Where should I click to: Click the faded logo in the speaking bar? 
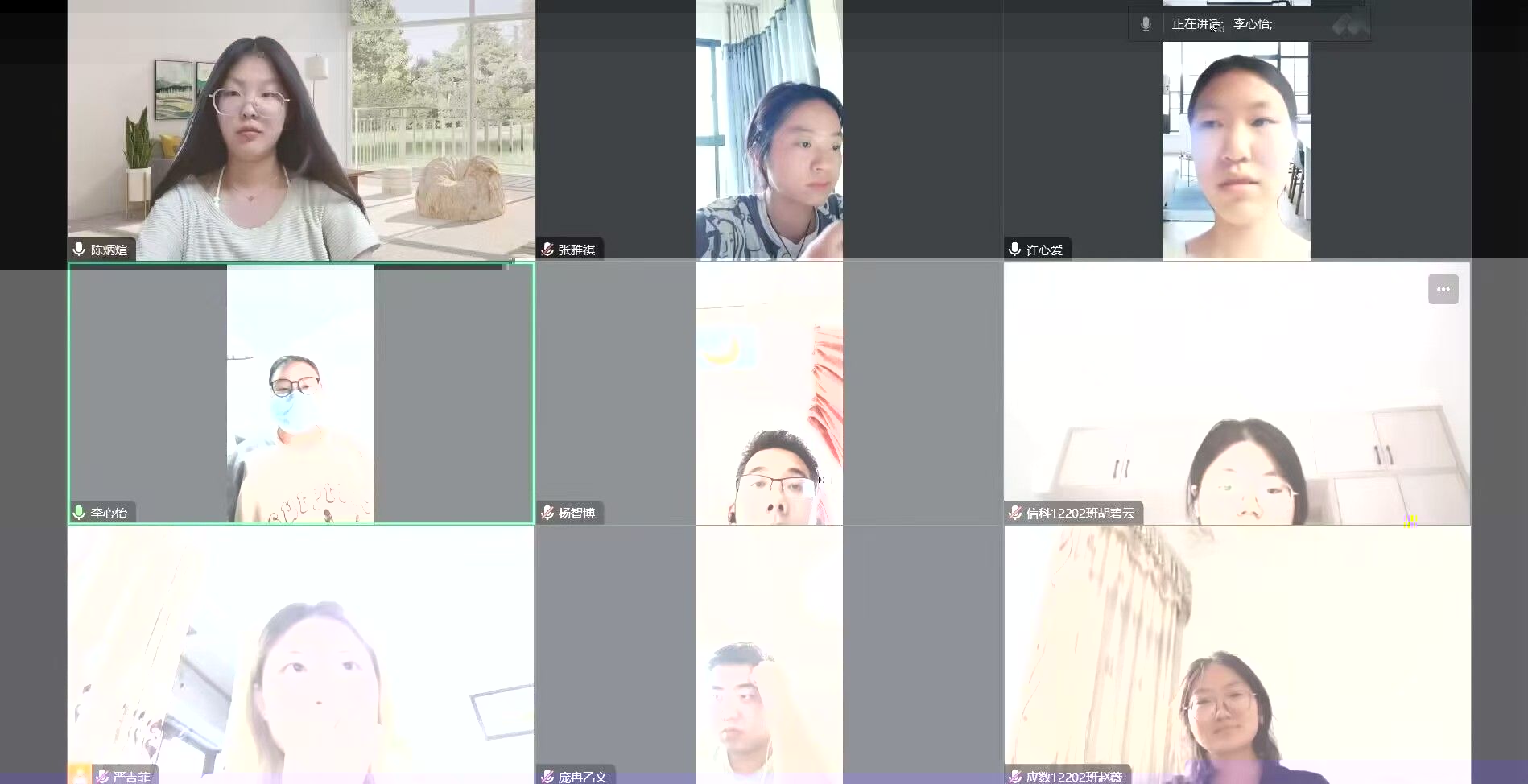point(1349,25)
